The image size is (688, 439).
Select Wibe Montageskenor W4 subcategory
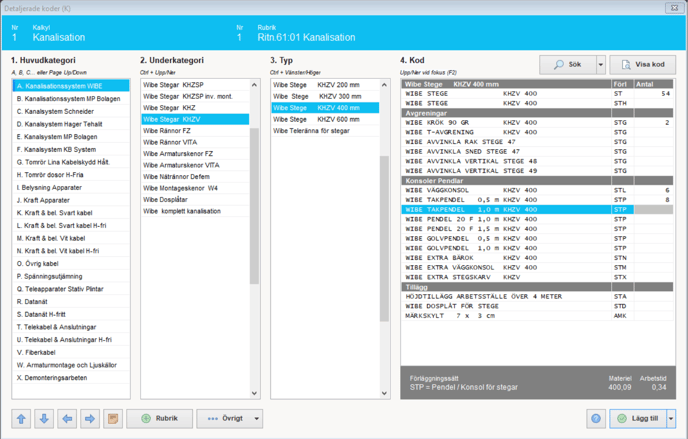[195, 188]
